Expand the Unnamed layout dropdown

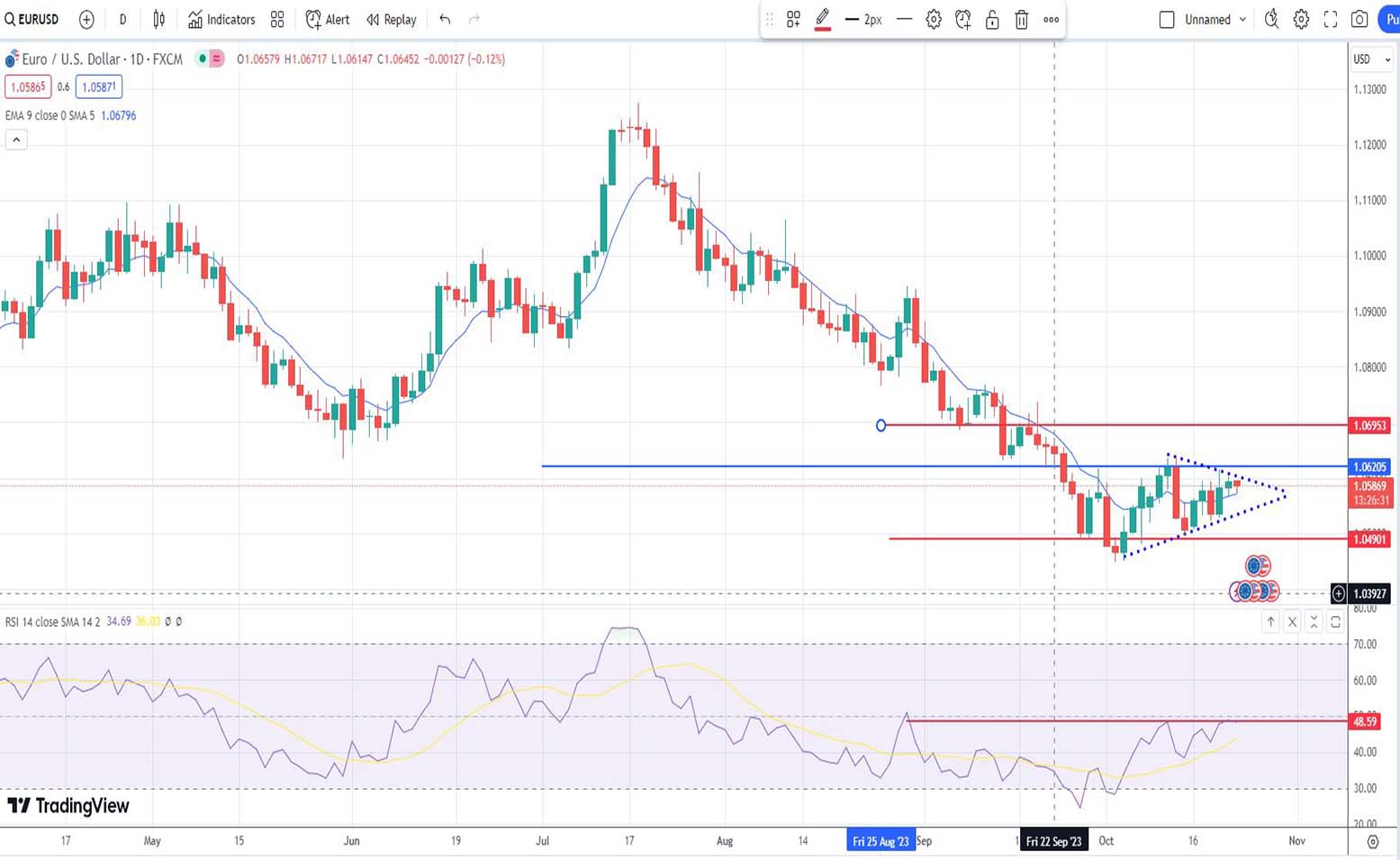point(1243,19)
